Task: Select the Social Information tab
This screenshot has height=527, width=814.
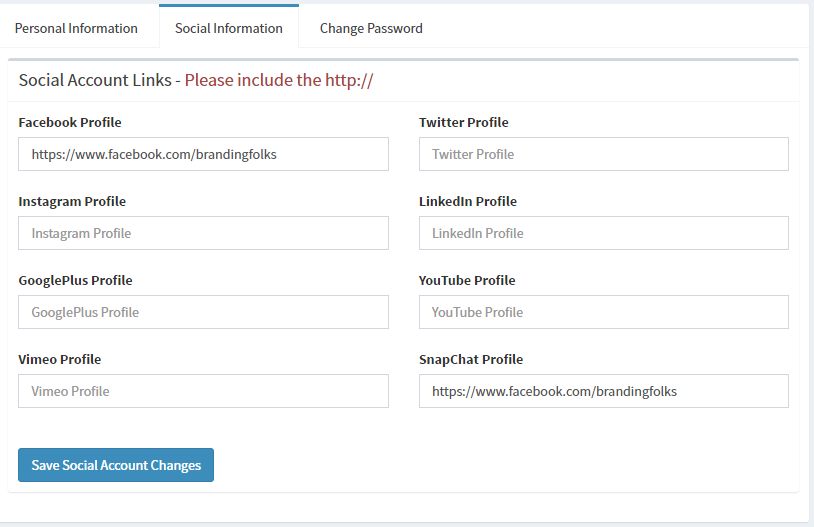Action: [x=229, y=28]
